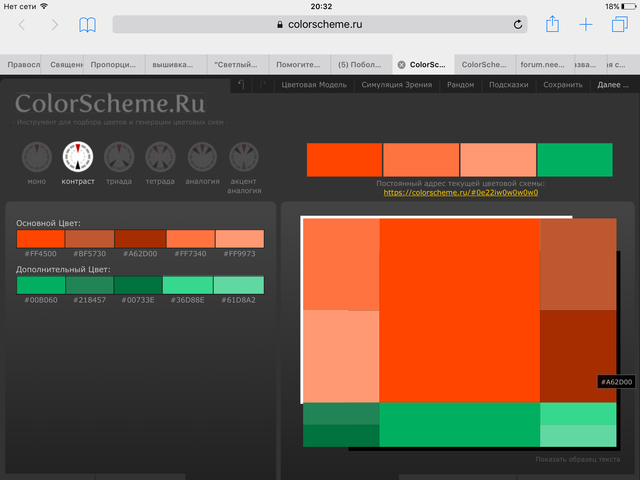Open the Далее ... menu
The height and width of the screenshot is (480, 640).
613,85
